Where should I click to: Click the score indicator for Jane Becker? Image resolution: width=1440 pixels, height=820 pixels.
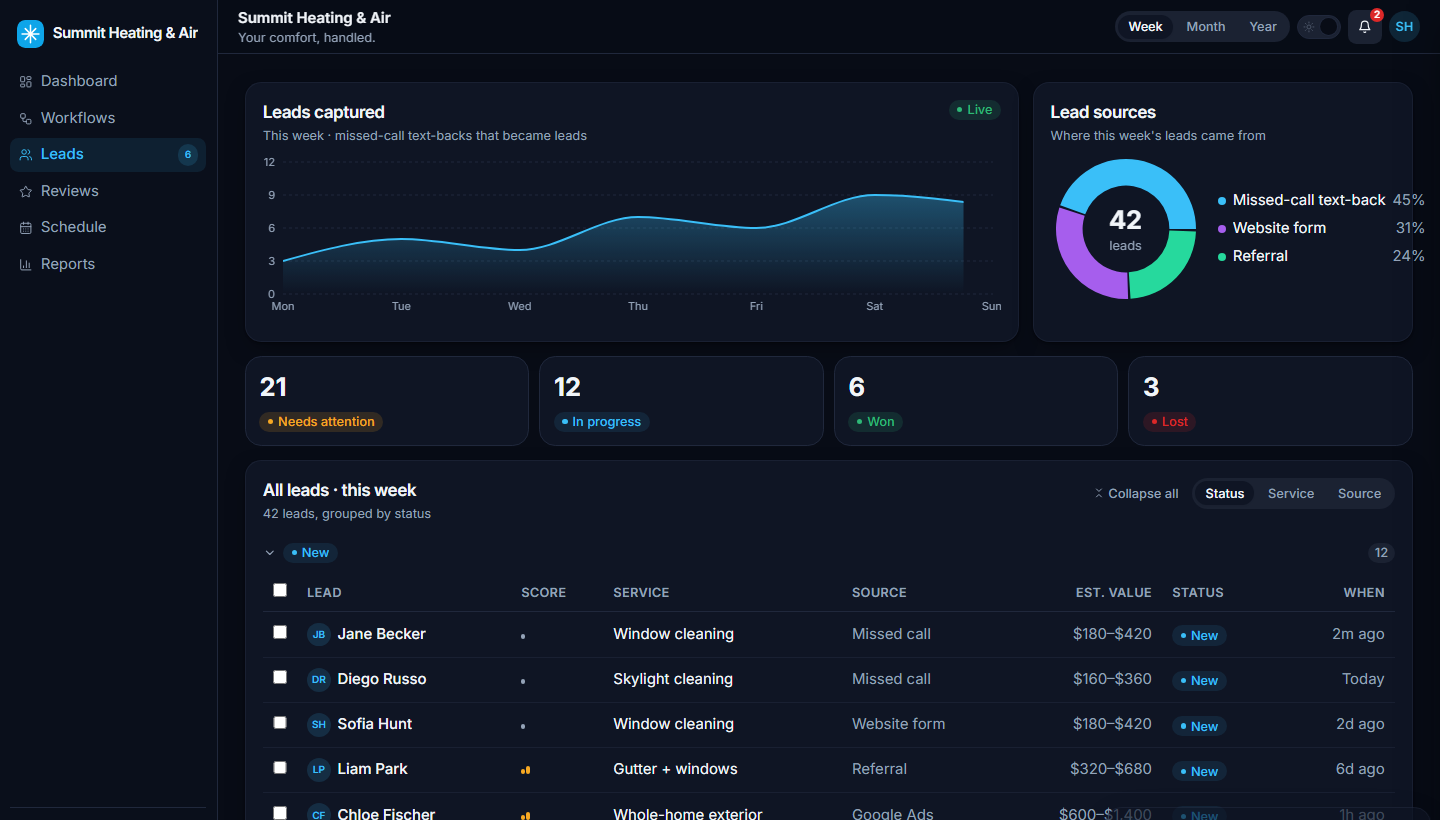(523, 636)
